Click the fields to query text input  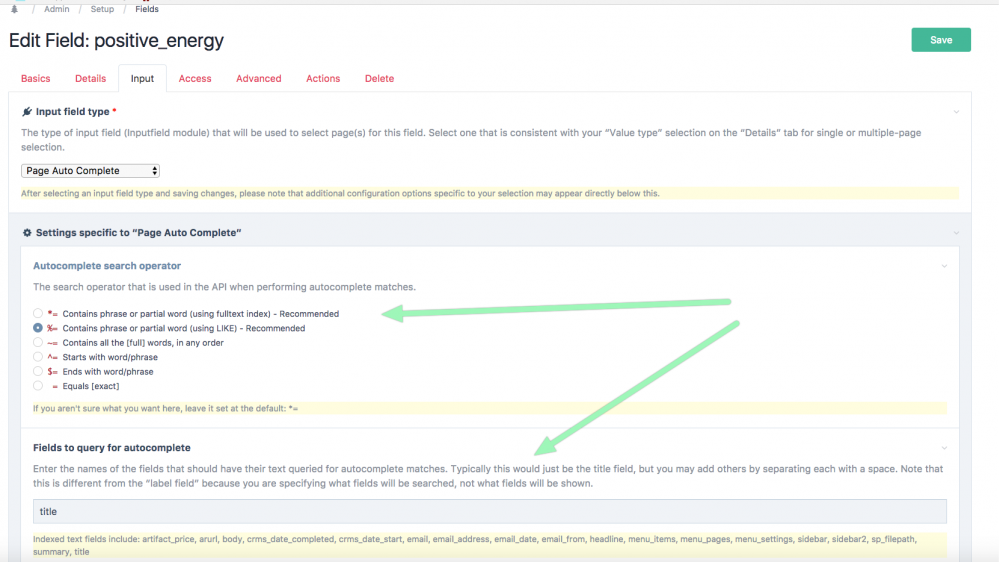pos(490,512)
